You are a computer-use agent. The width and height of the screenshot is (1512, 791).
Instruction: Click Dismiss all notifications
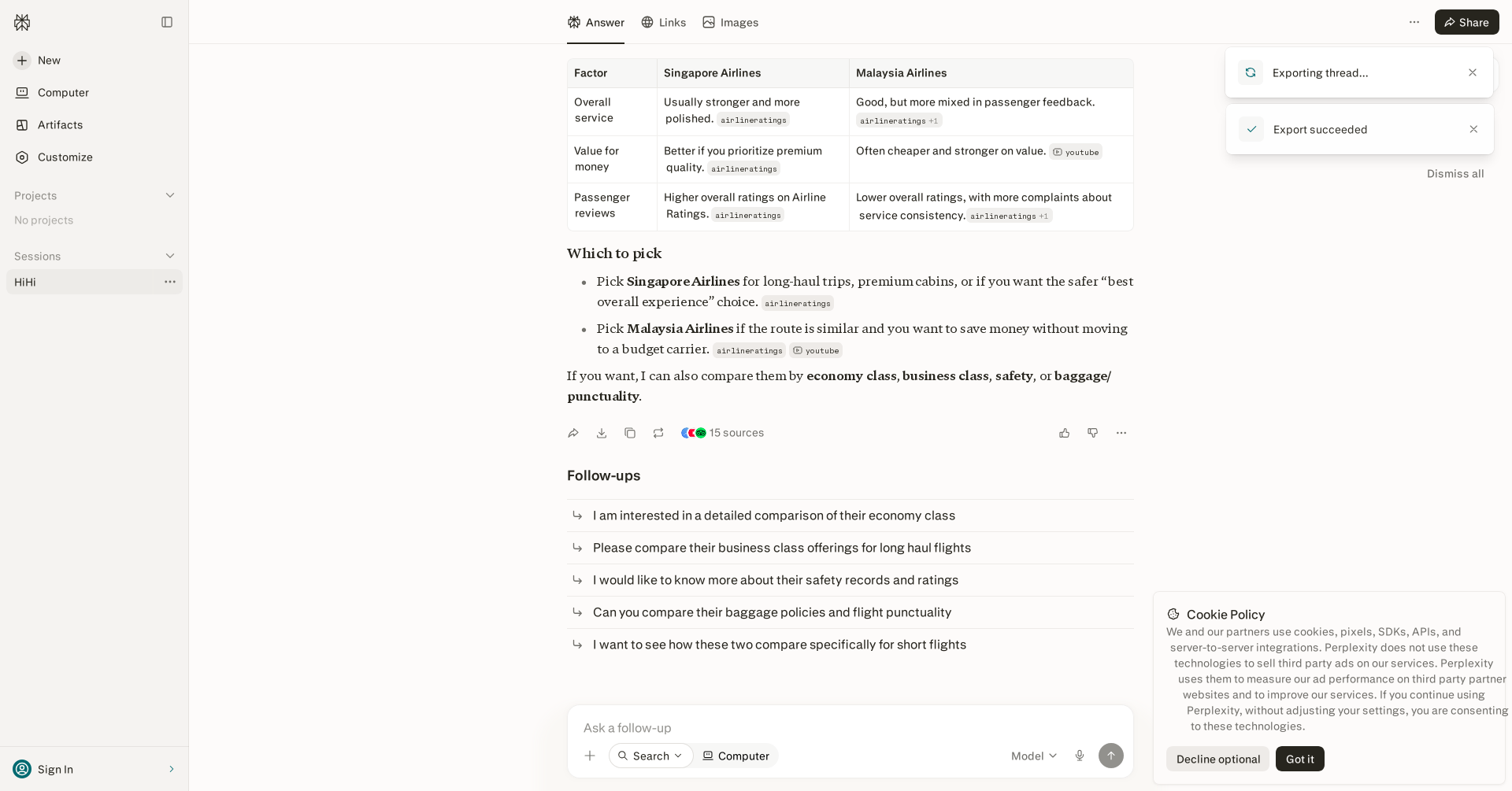click(x=1455, y=174)
